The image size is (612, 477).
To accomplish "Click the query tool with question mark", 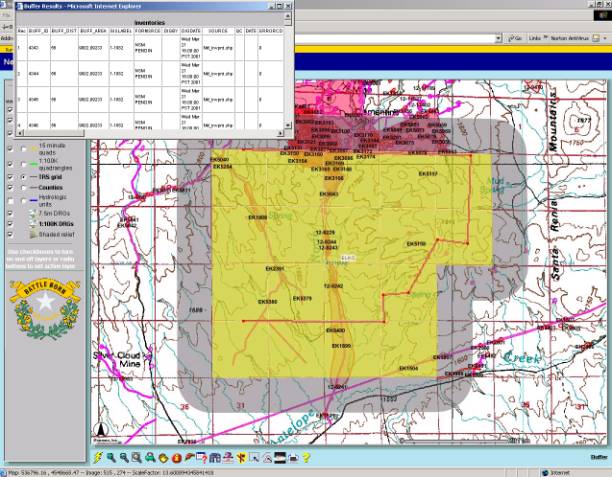I will coord(202,457).
